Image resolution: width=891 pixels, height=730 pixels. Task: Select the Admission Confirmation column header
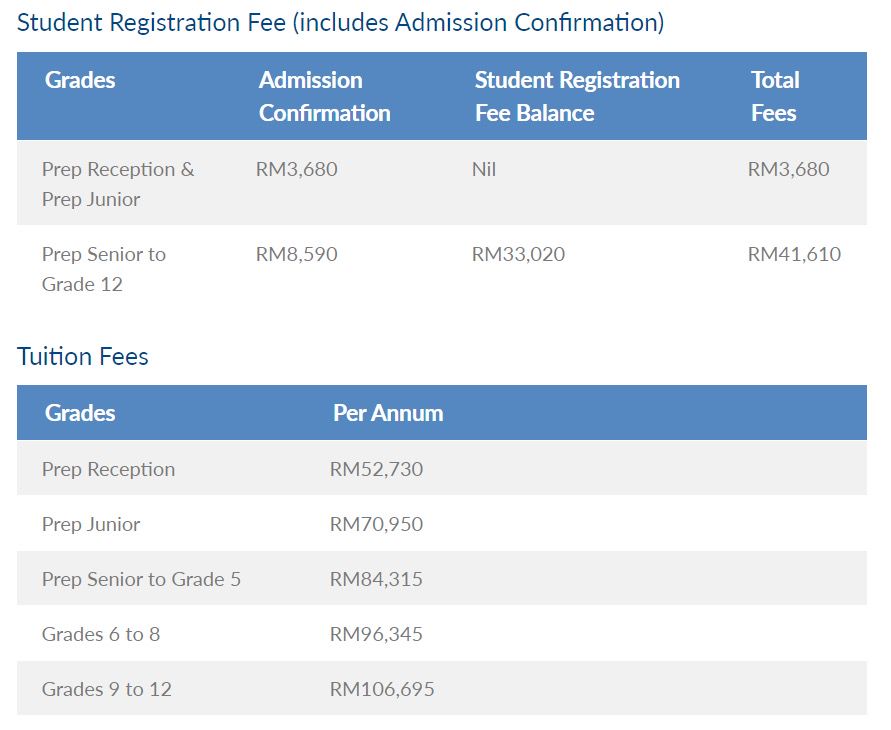coord(324,96)
